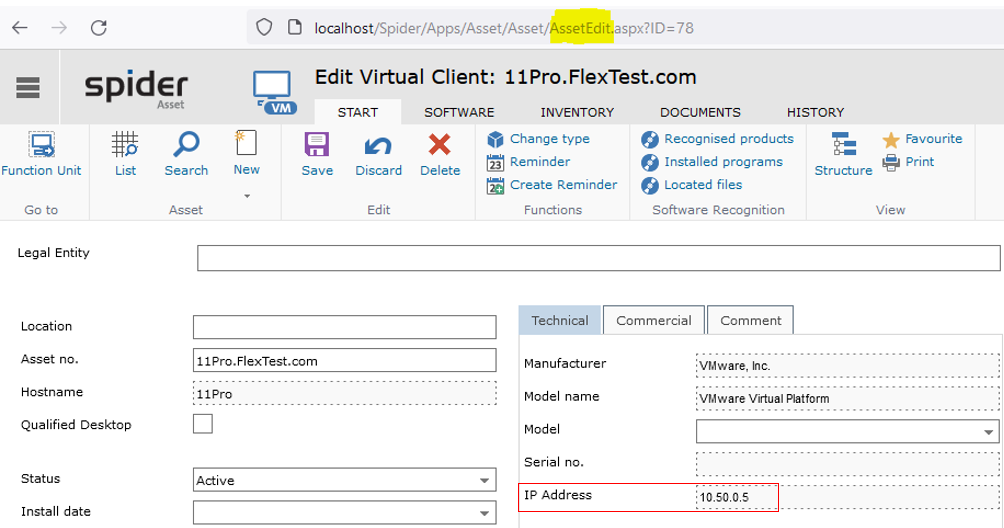Discard the current edits
The height and width of the screenshot is (528, 1004).
pyautogui.click(x=378, y=154)
